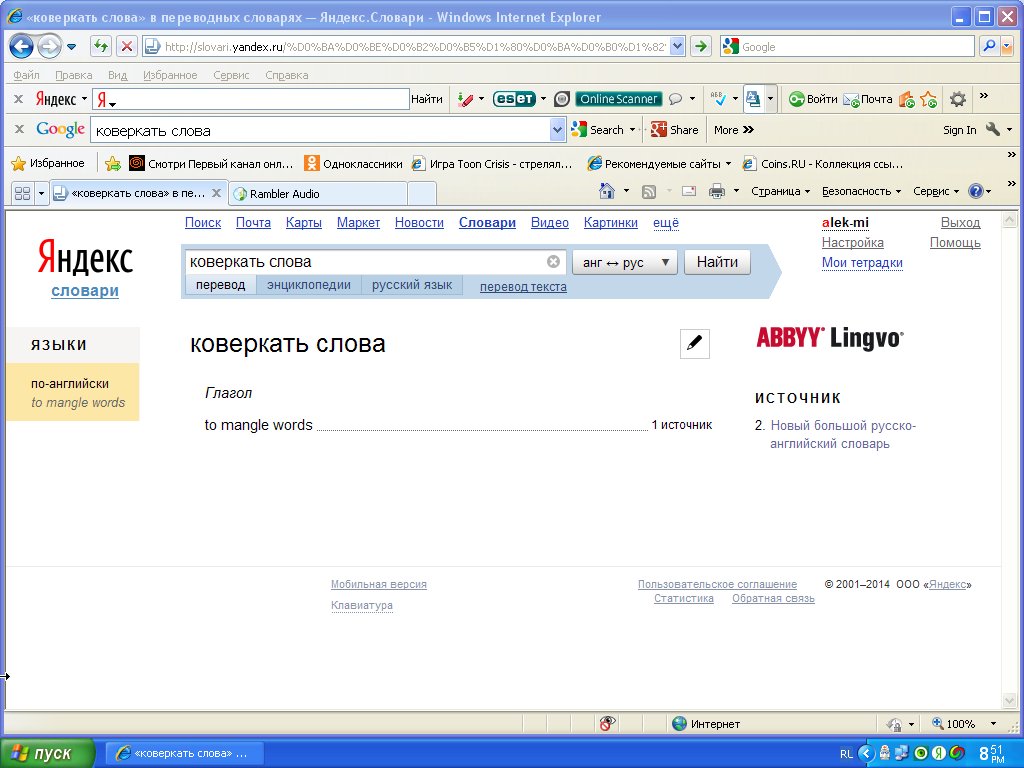Click the RL language indicator in the tray

coord(846,754)
